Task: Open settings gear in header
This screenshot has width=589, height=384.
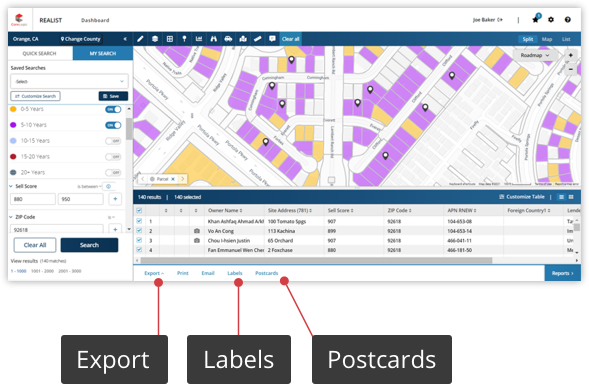Action: click(x=551, y=20)
